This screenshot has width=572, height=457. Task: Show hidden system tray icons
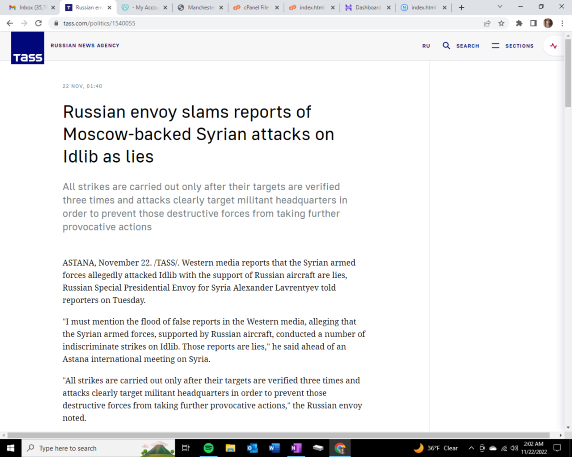(471, 448)
